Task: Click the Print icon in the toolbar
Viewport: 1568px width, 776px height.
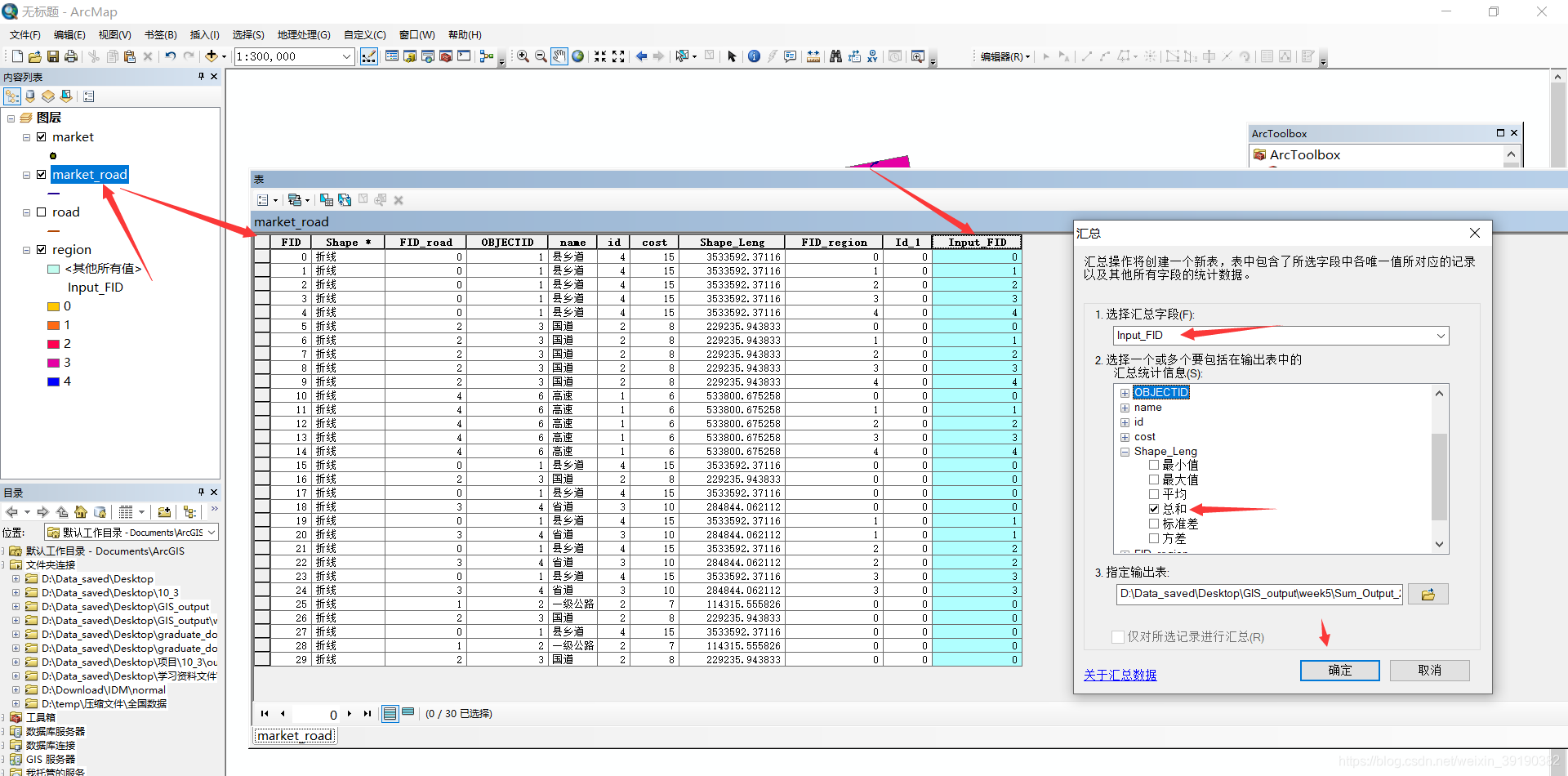Action: pyautogui.click(x=71, y=56)
